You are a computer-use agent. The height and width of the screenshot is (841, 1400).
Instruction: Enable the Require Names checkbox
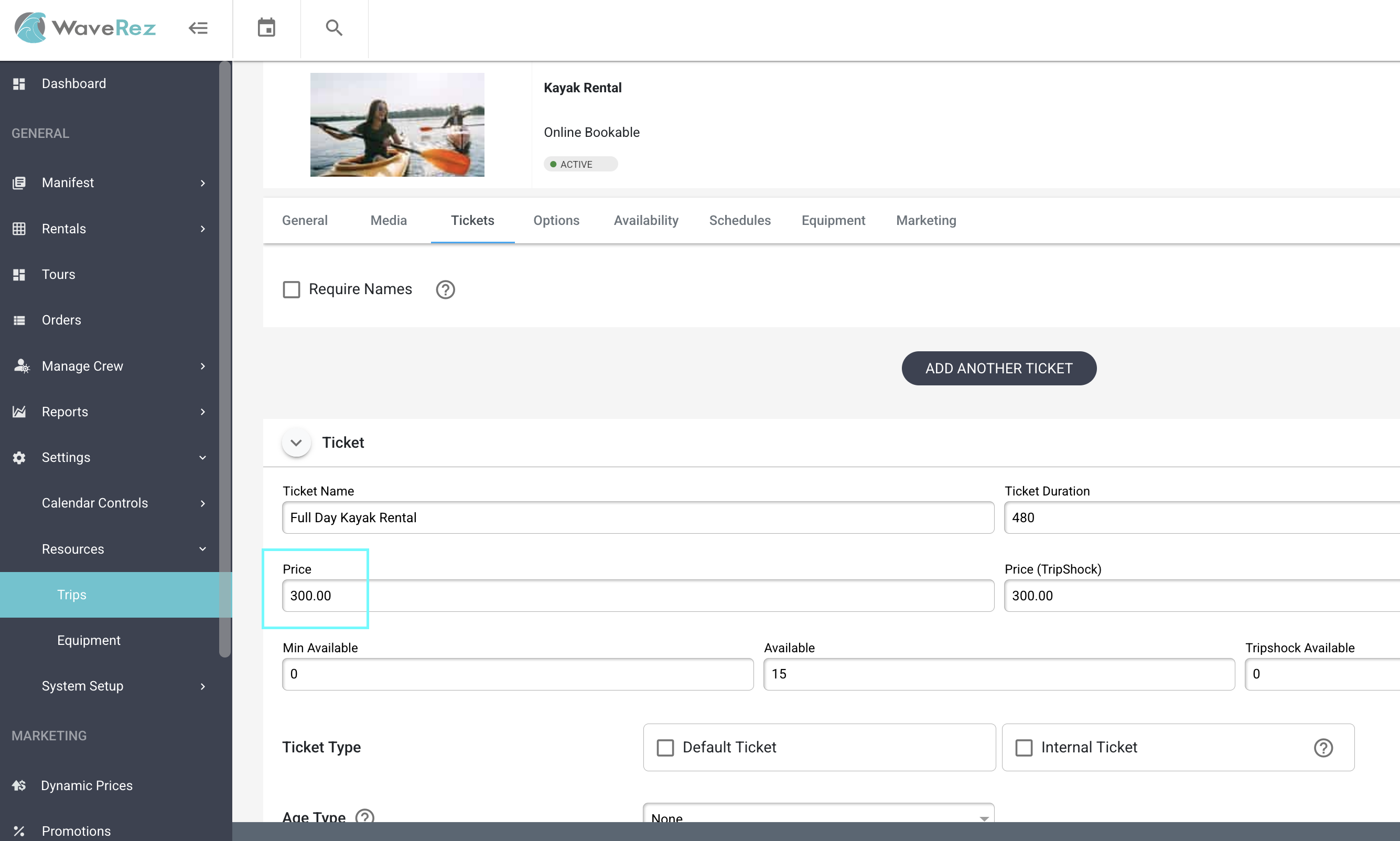pyautogui.click(x=291, y=289)
